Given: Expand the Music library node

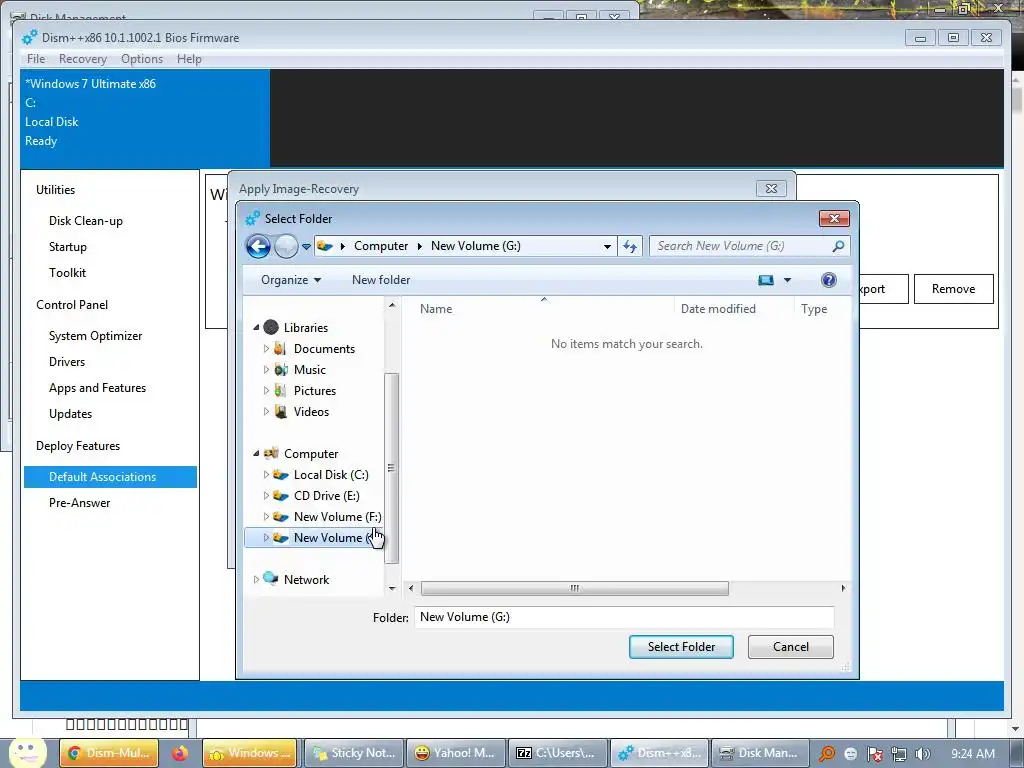Looking at the screenshot, I should (266, 370).
